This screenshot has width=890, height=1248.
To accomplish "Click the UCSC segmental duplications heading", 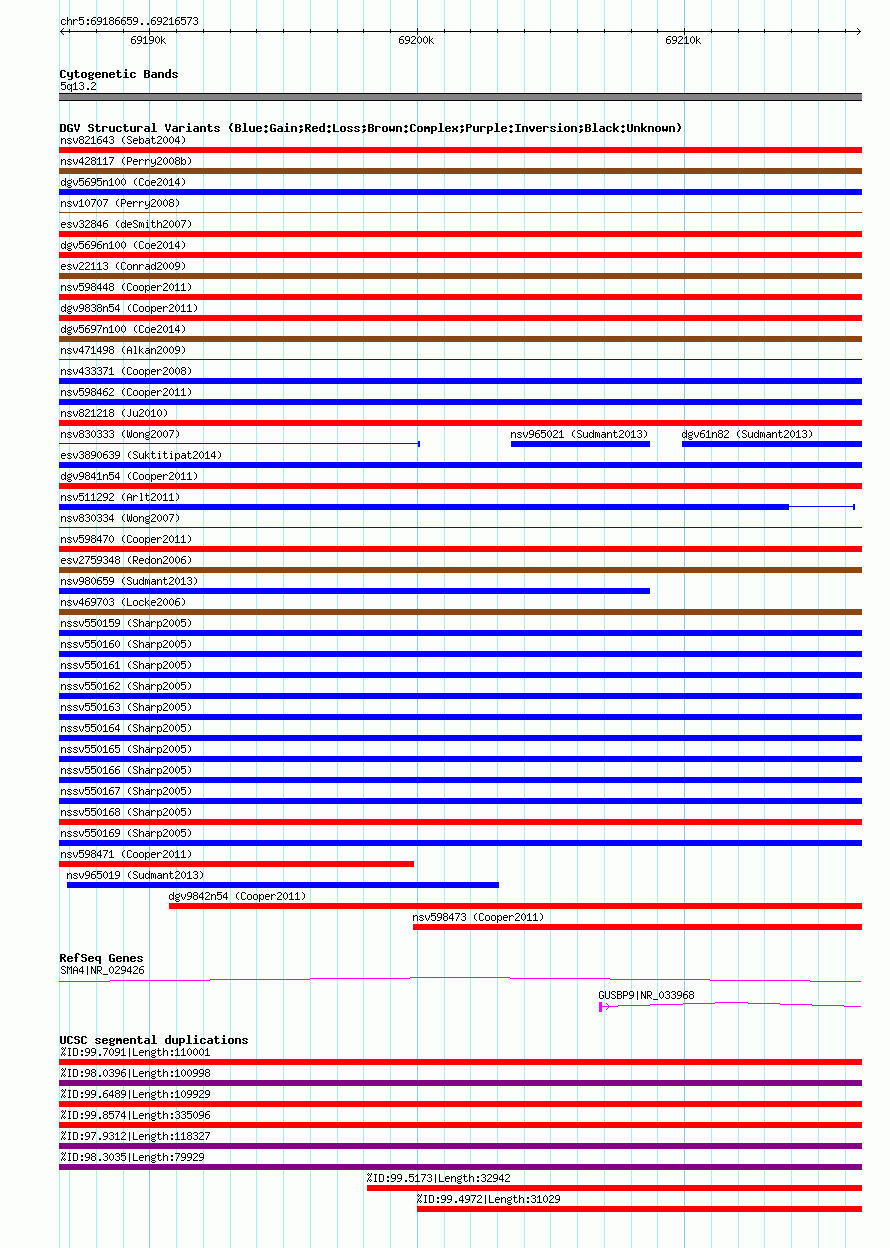I will [154, 1040].
